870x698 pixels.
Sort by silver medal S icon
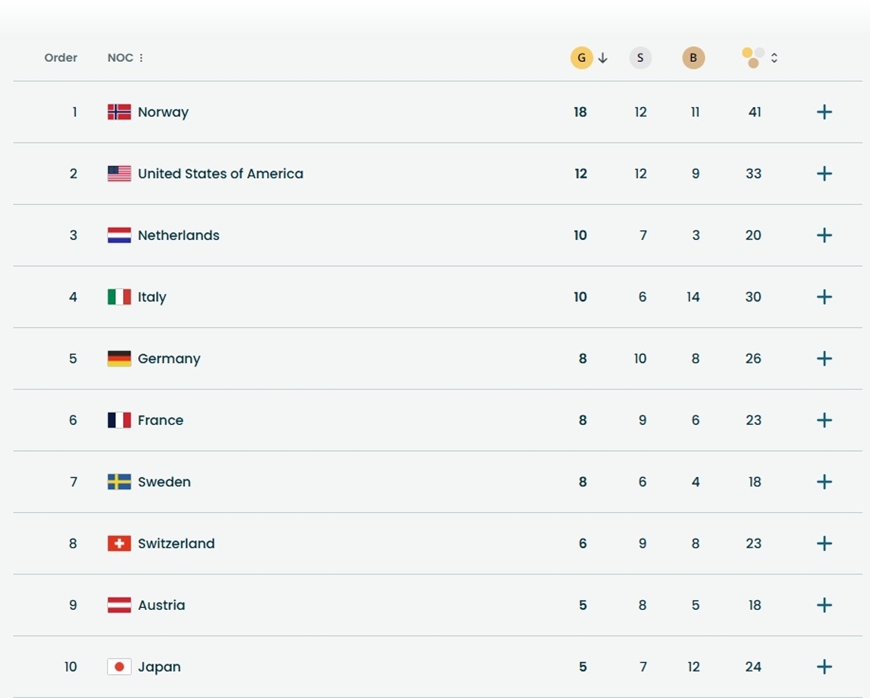coord(640,58)
